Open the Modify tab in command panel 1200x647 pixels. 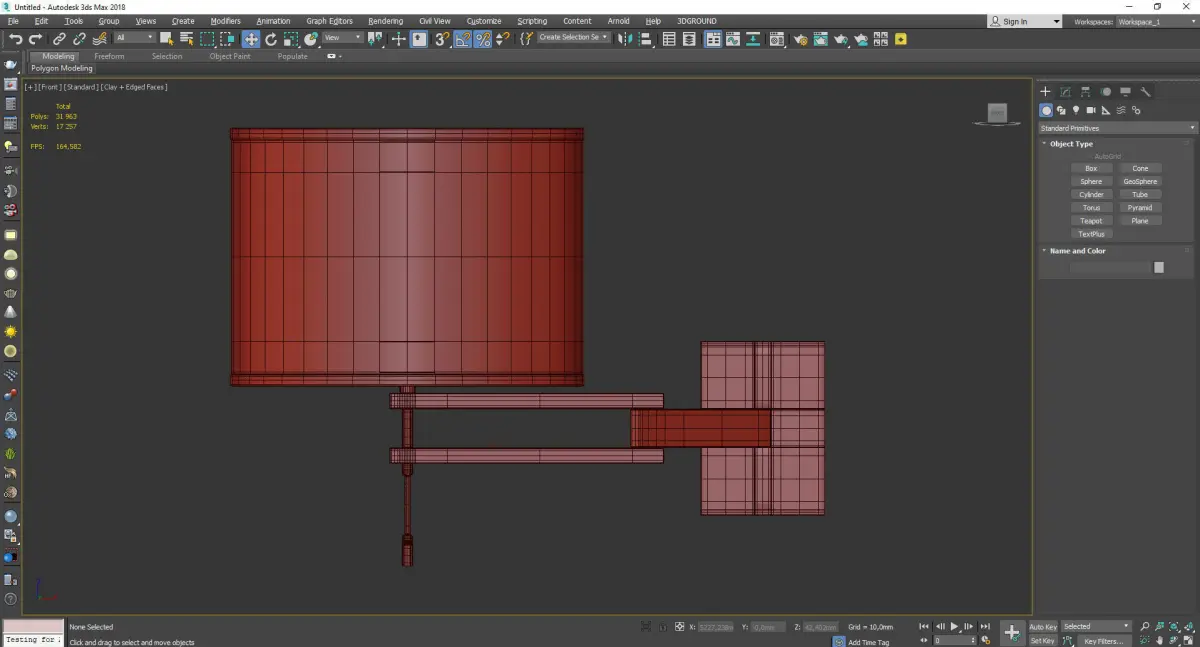click(x=1066, y=92)
